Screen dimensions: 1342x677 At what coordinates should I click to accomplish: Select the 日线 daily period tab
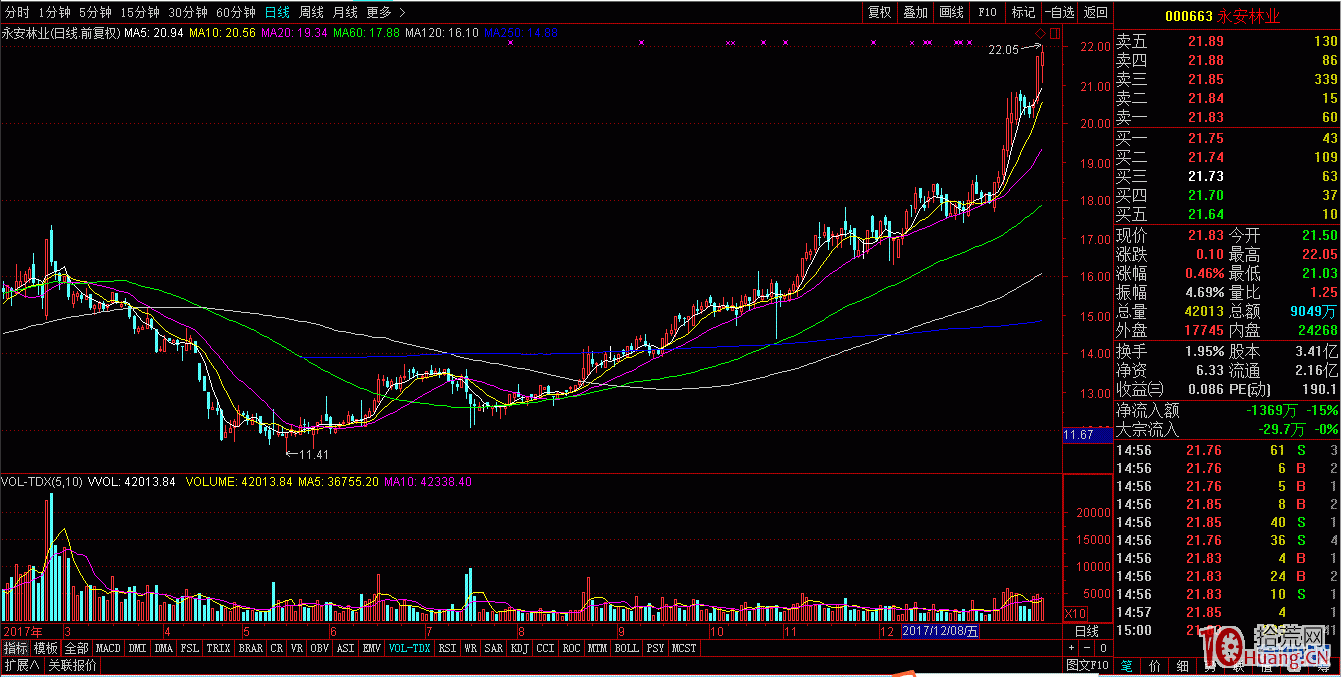(x=277, y=13)
